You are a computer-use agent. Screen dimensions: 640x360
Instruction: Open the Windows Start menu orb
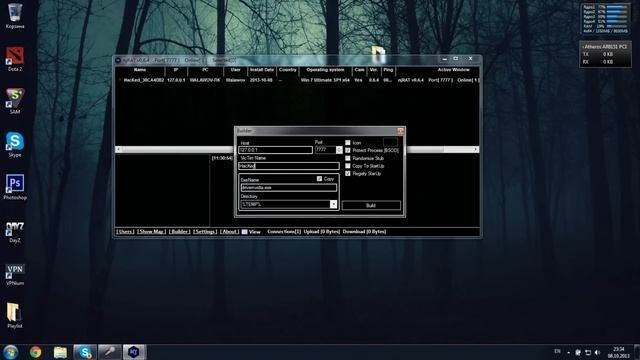(x=10, y=352)
